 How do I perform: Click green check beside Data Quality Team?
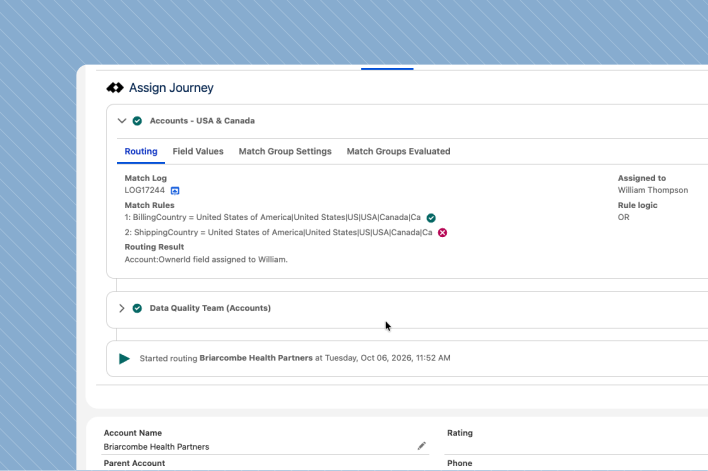137,308
